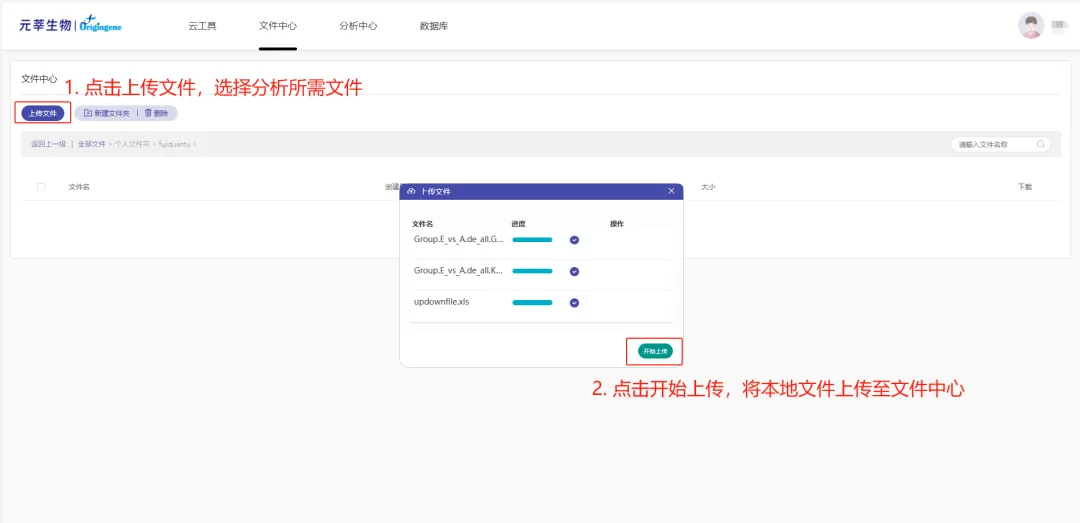1080x523 pixels.
Task: Click the 上传文件 button
Action: [x=43, y=113]
